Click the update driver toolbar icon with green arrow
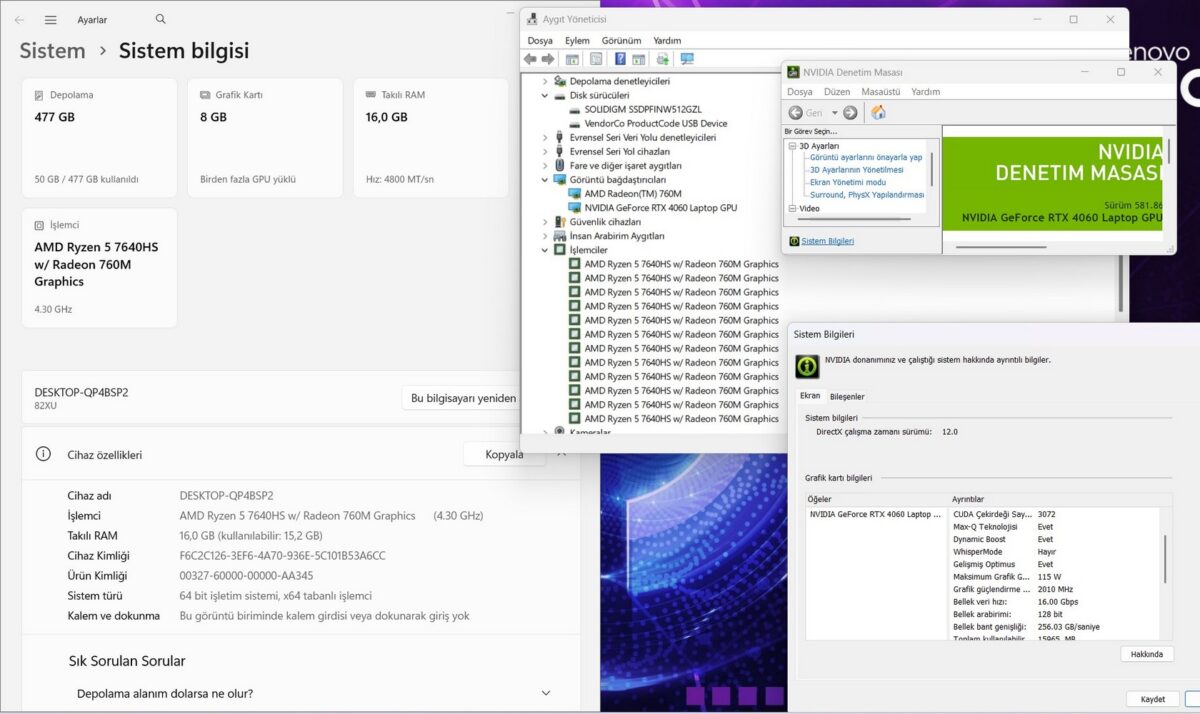1200x714 pixels. (662, 59)
